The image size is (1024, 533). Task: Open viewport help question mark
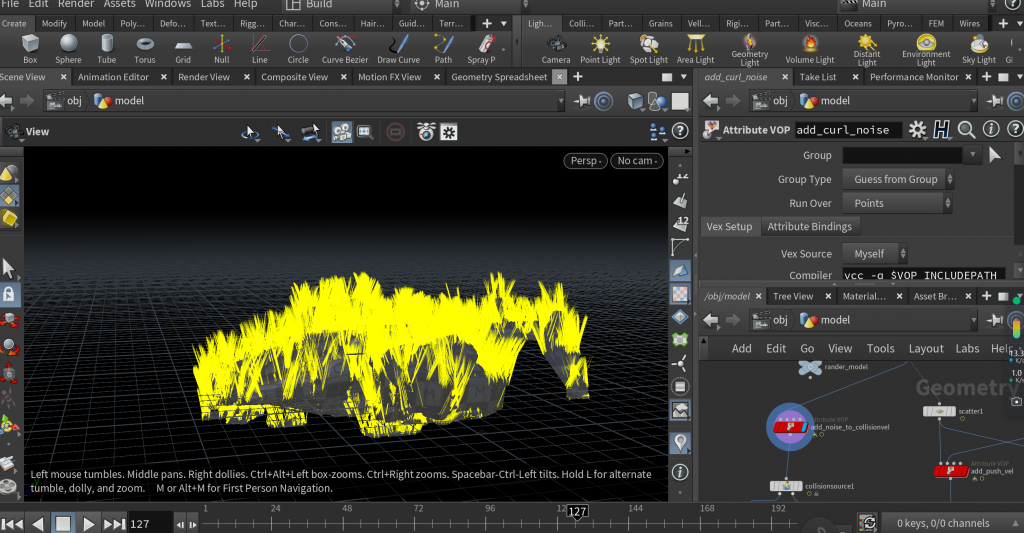[x=680, y=131]
